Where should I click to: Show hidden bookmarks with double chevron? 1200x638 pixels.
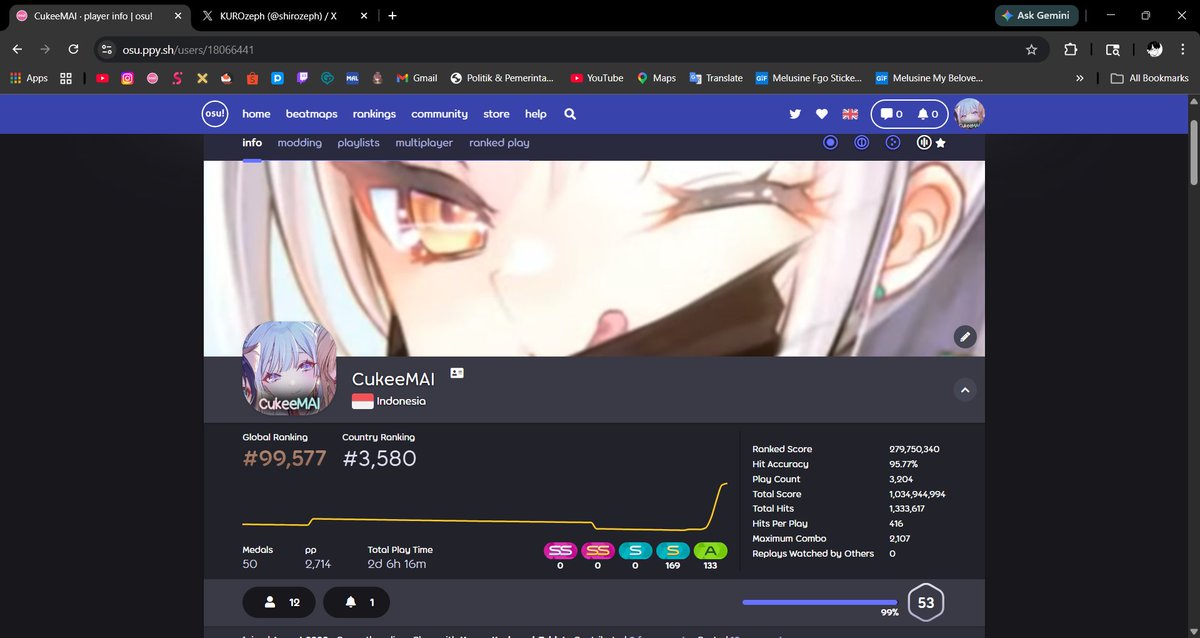(1080, 78)
